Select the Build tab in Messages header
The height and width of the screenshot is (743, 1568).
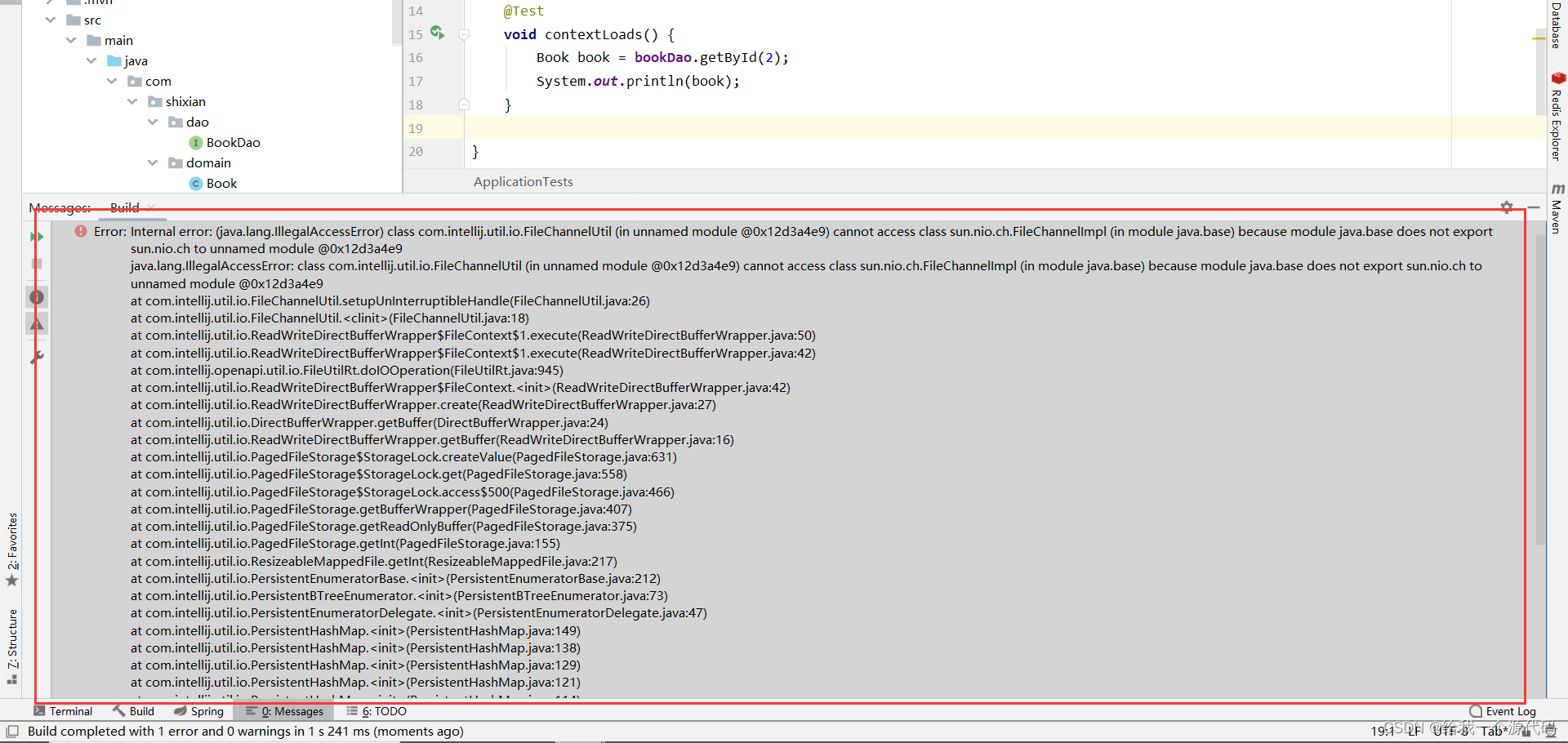[125, 207]
